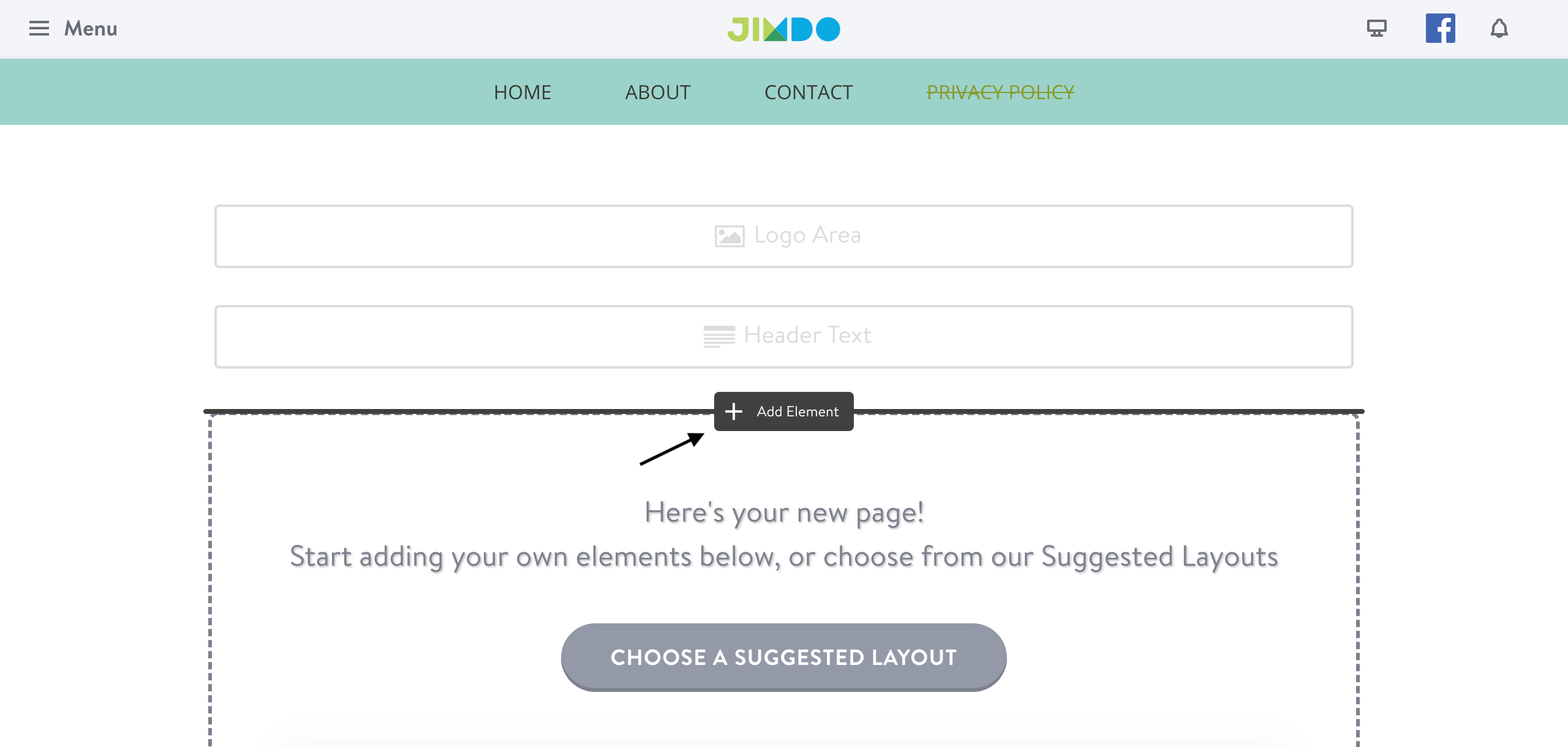Click CHOOSE A SUGGESTED LAYOUT
The image size is (1568, 747).
tap(783, 656)
